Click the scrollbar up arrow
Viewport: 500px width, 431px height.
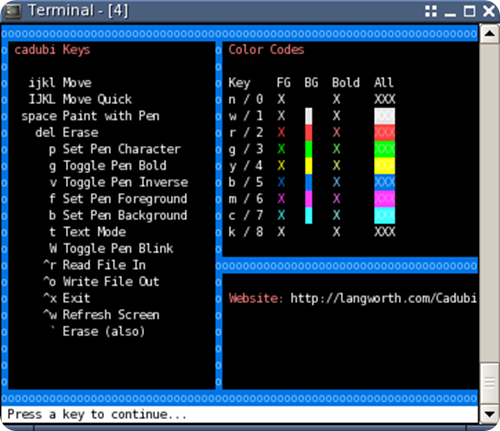click(x=489, y=33)
